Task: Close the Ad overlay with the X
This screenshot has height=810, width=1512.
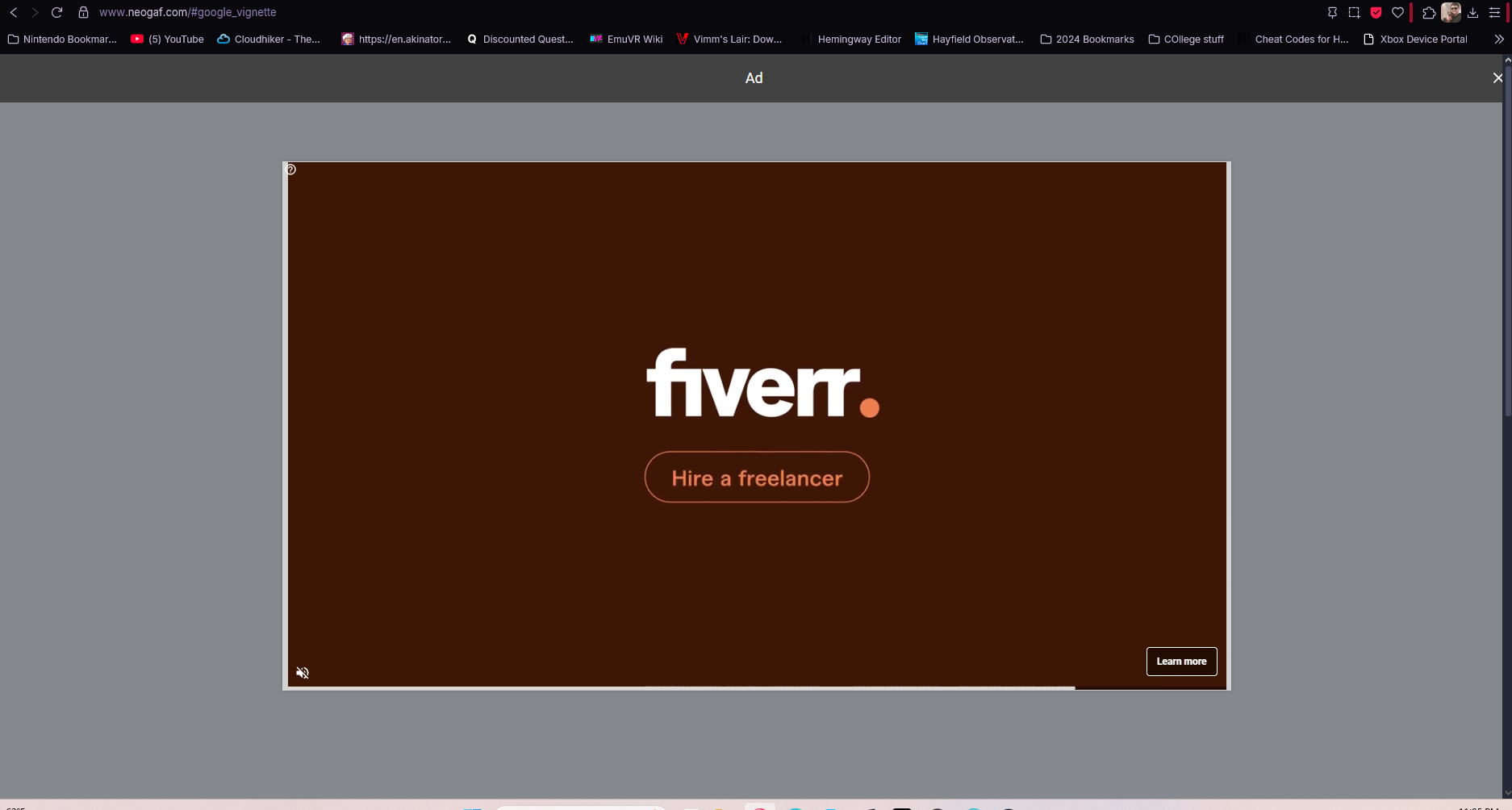Action: 1497,77
